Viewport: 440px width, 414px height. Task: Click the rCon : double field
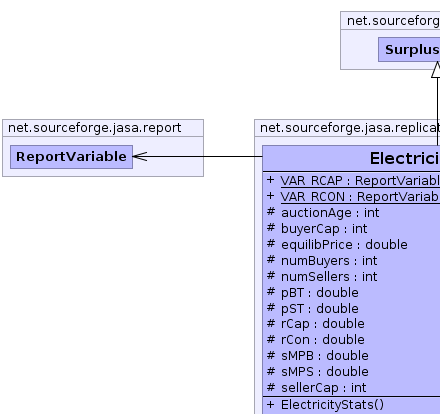pyautogui.click(x=316, y=340)
